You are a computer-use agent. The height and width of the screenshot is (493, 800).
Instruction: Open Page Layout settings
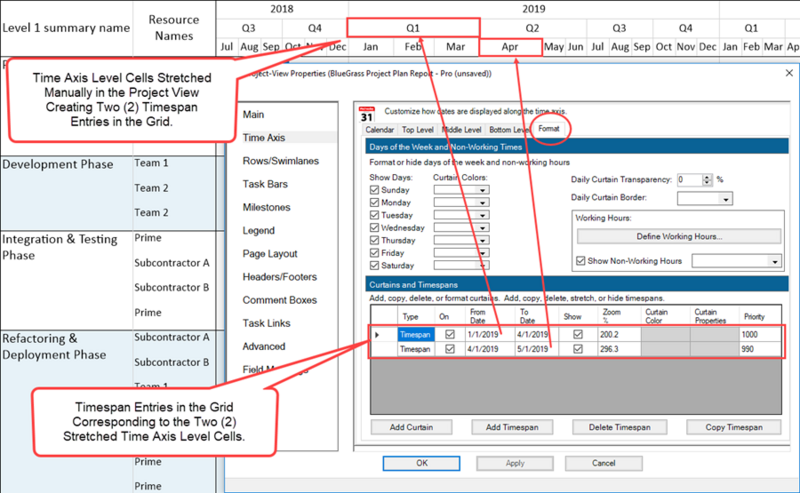(270, 254)
